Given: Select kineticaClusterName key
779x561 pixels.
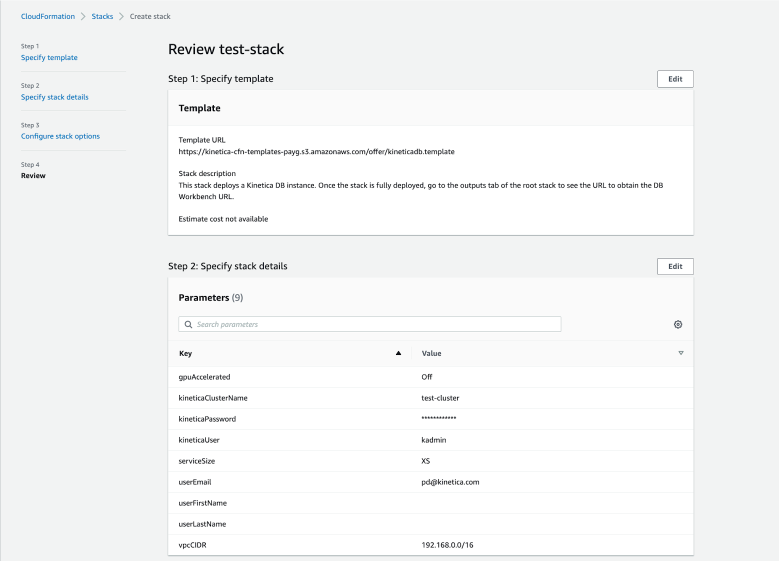Looking at the screenshot, I should (x=213, y=398).
